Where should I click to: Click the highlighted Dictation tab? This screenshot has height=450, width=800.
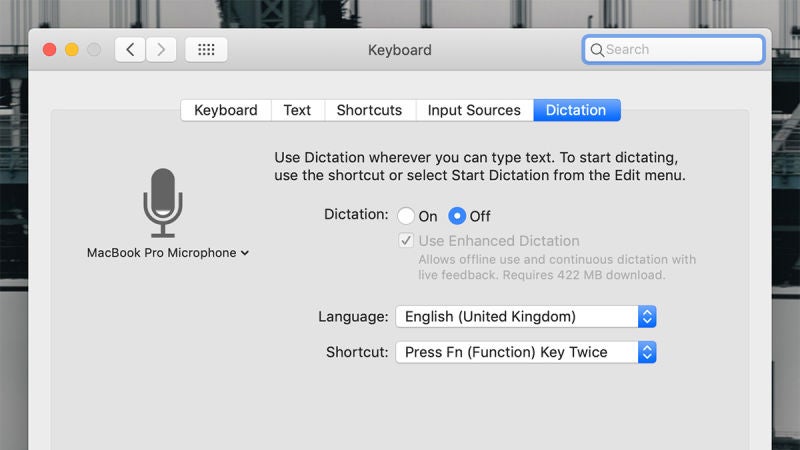click(x=576, y=110)
